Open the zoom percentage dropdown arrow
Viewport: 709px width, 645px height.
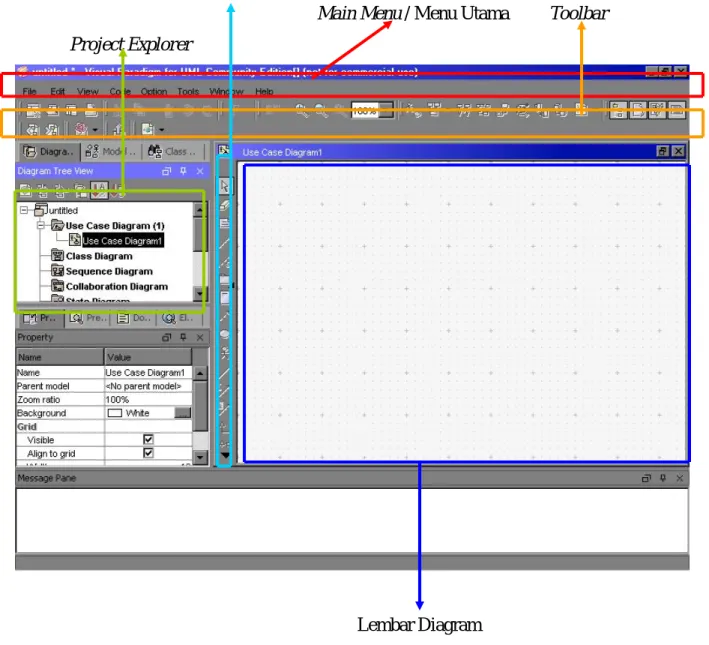385,111
